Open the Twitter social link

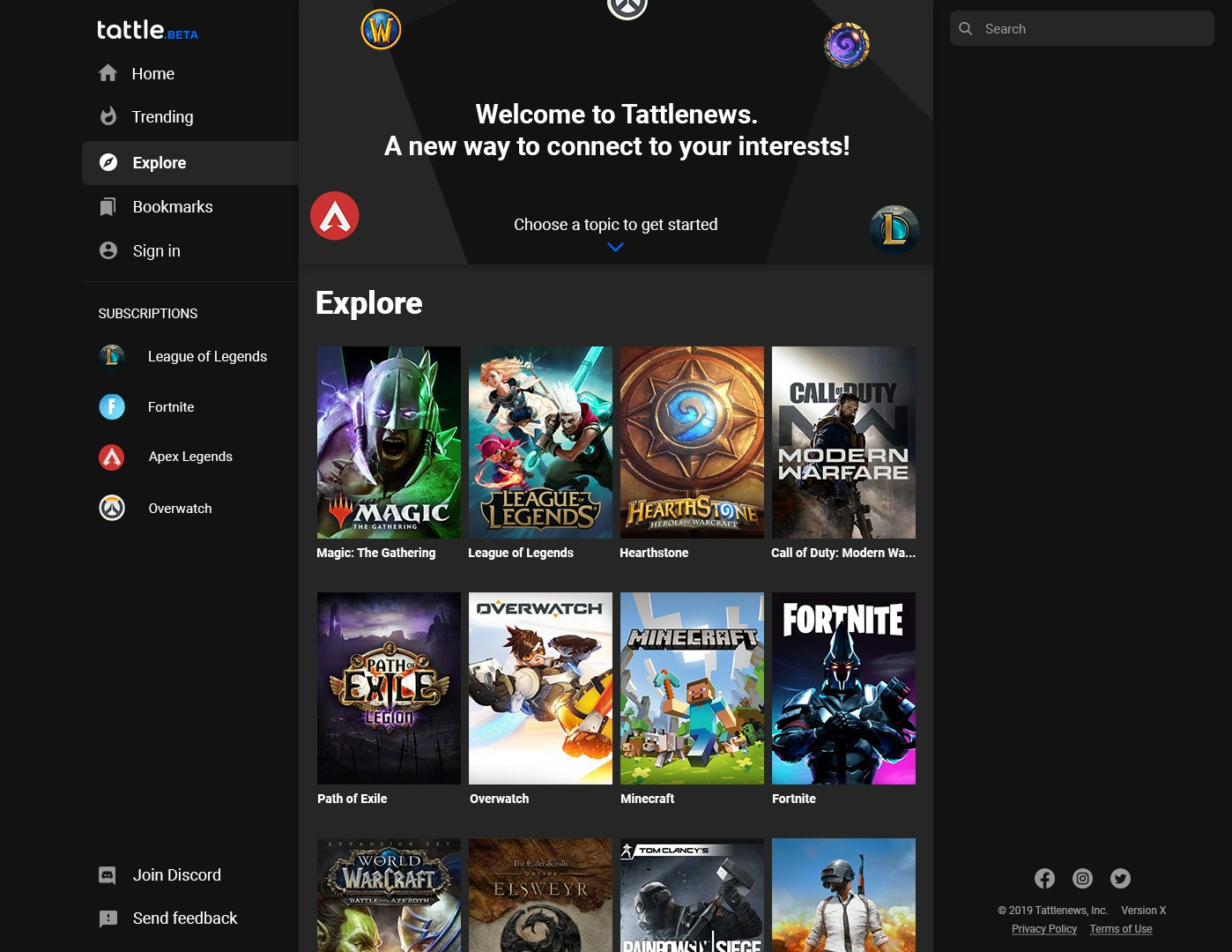pyautogui.click(x=1120, y=878)
